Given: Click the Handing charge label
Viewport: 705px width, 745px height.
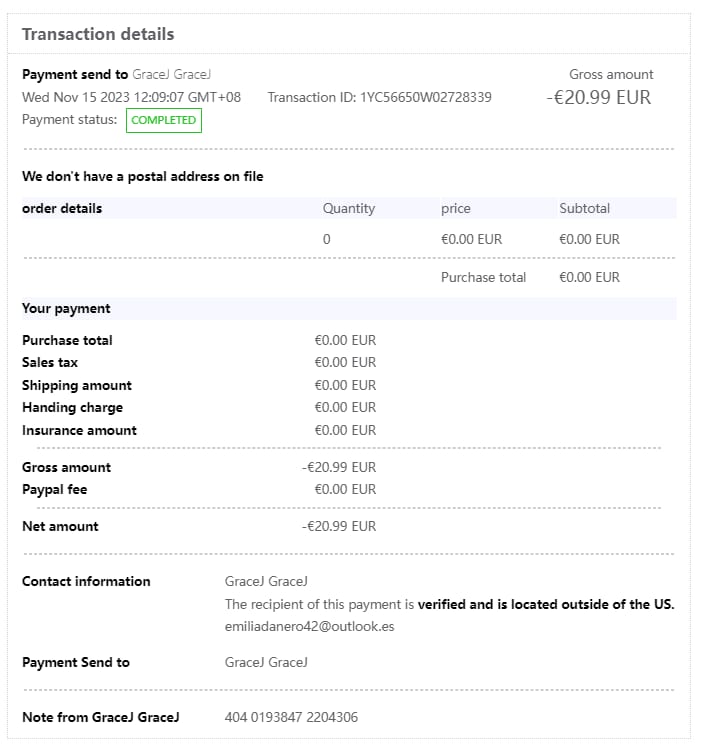Looking at the screenshot, I should pyautogui.click(x=72, y=407).
